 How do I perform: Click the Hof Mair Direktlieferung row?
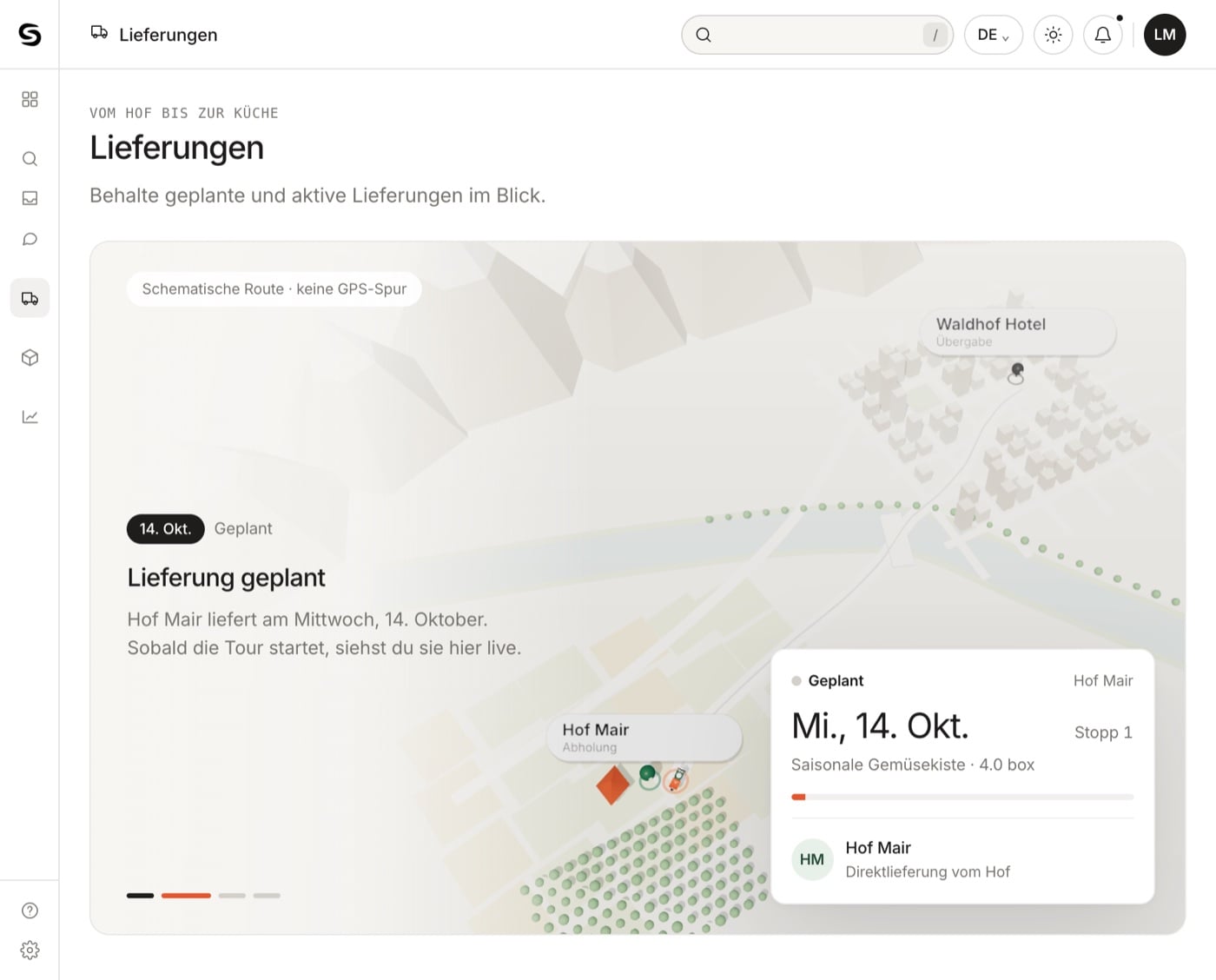point(962,859)
